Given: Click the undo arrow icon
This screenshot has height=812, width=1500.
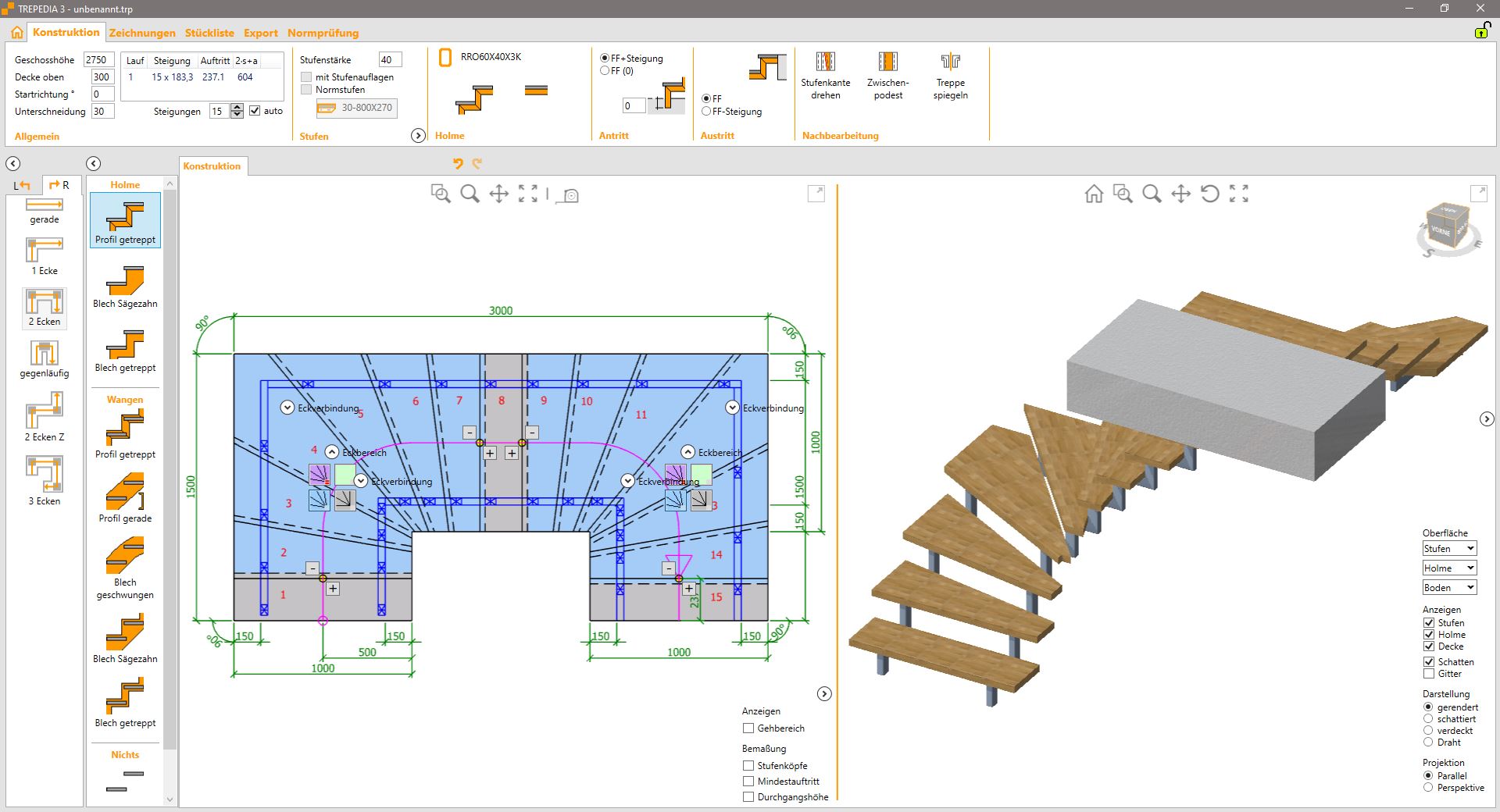Looking at the screenshot, I should [x=458, y=163].
